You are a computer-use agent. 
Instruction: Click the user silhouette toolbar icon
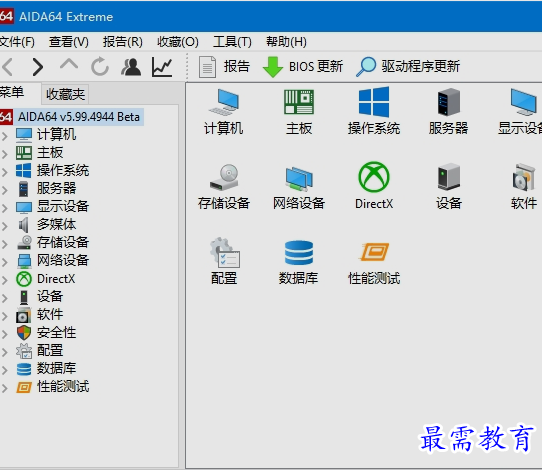131,67
